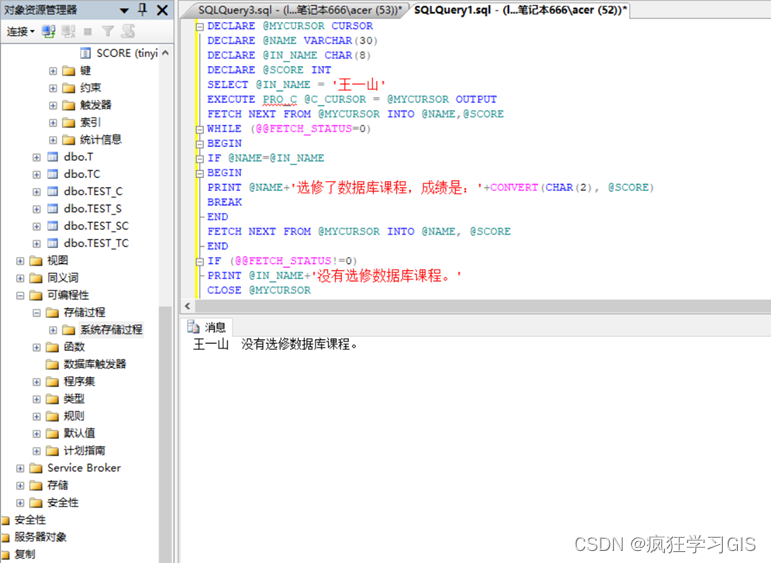Click the refresh icon in Object Explorer
Image resolution: width=771 pixels, height=563 pixels.
pyautogui.click(x=128, y=31)
